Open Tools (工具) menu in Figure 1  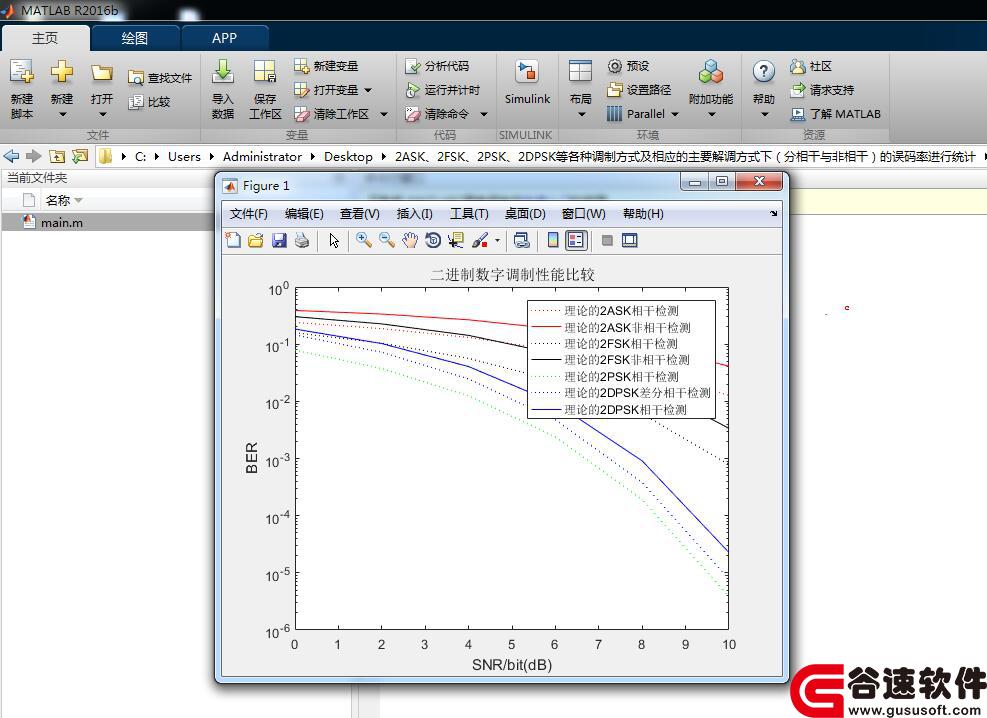tap(469, 214)
